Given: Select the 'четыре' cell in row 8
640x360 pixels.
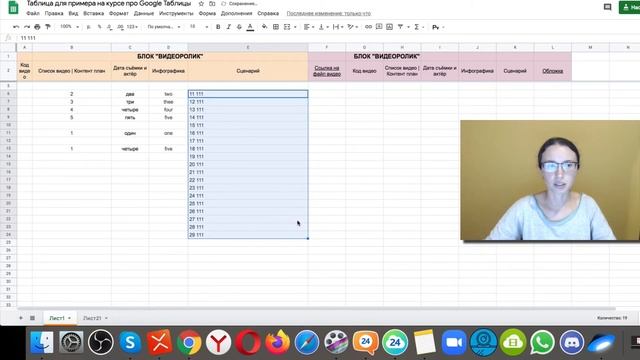Looking at the screenshot, I should (130, 110).
